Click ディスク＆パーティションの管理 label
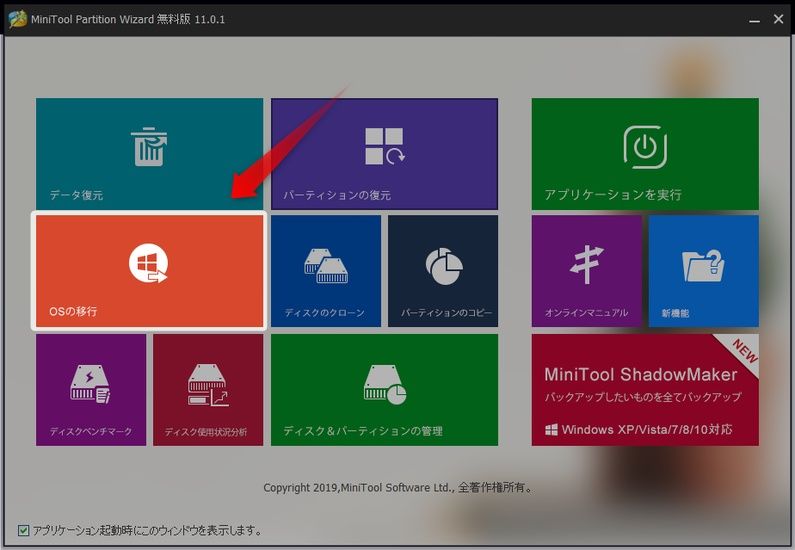This screenshot has height=550, width=795. (x=363, y=431)
